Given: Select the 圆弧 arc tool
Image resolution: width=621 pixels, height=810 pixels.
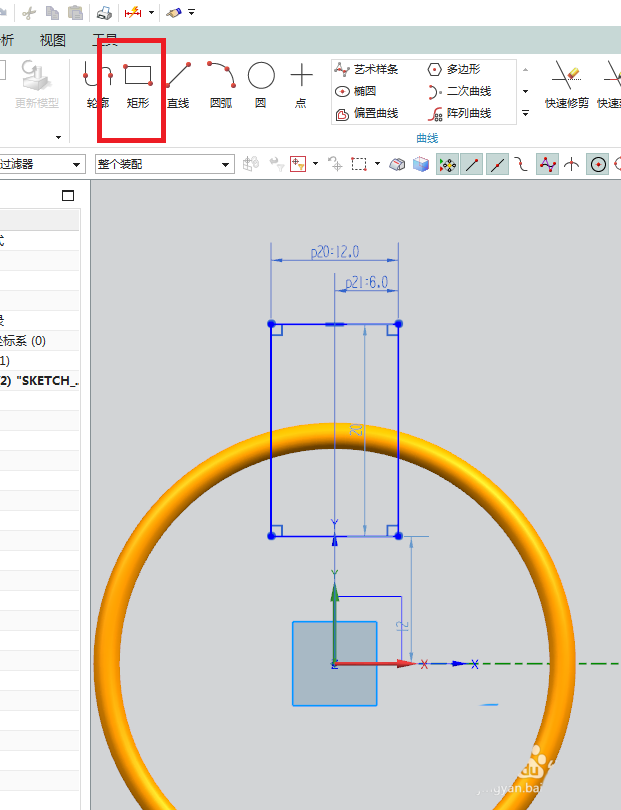Looking at the screenshot, I should pyautogui.click(x=221, y=86).
